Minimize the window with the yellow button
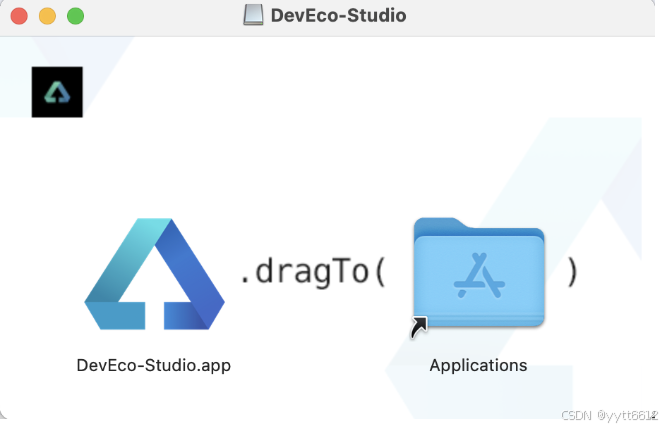663x429 pixels. (47, 16)
